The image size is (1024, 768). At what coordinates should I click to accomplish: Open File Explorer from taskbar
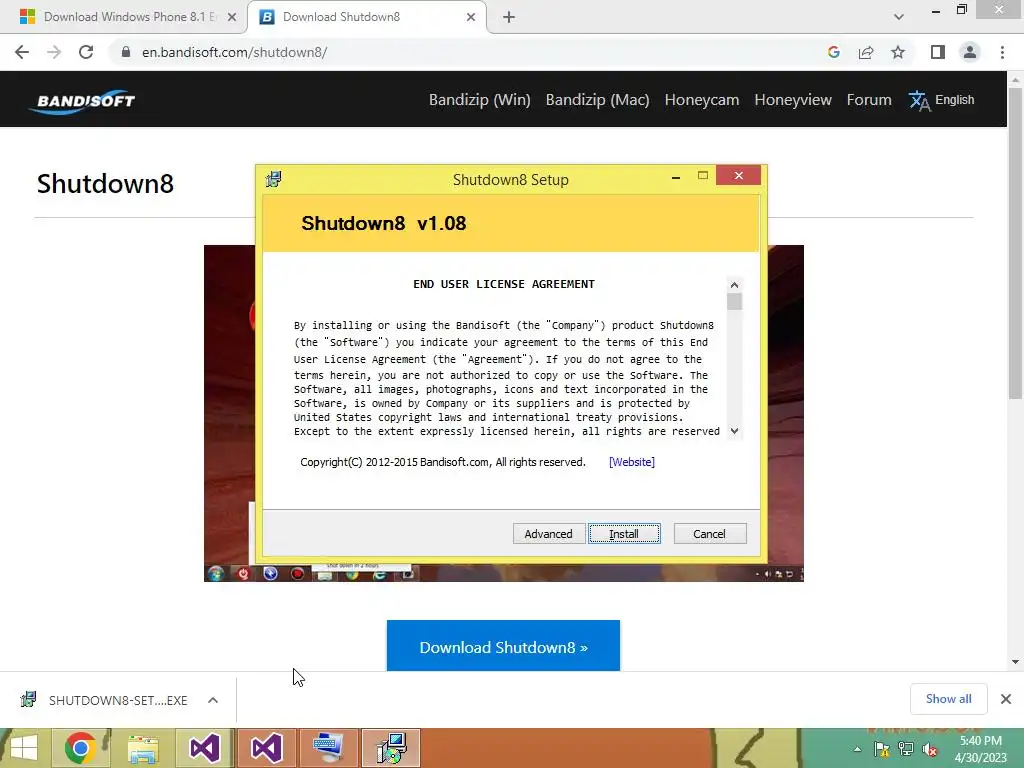pyautogui.click(x=143, y=748)
